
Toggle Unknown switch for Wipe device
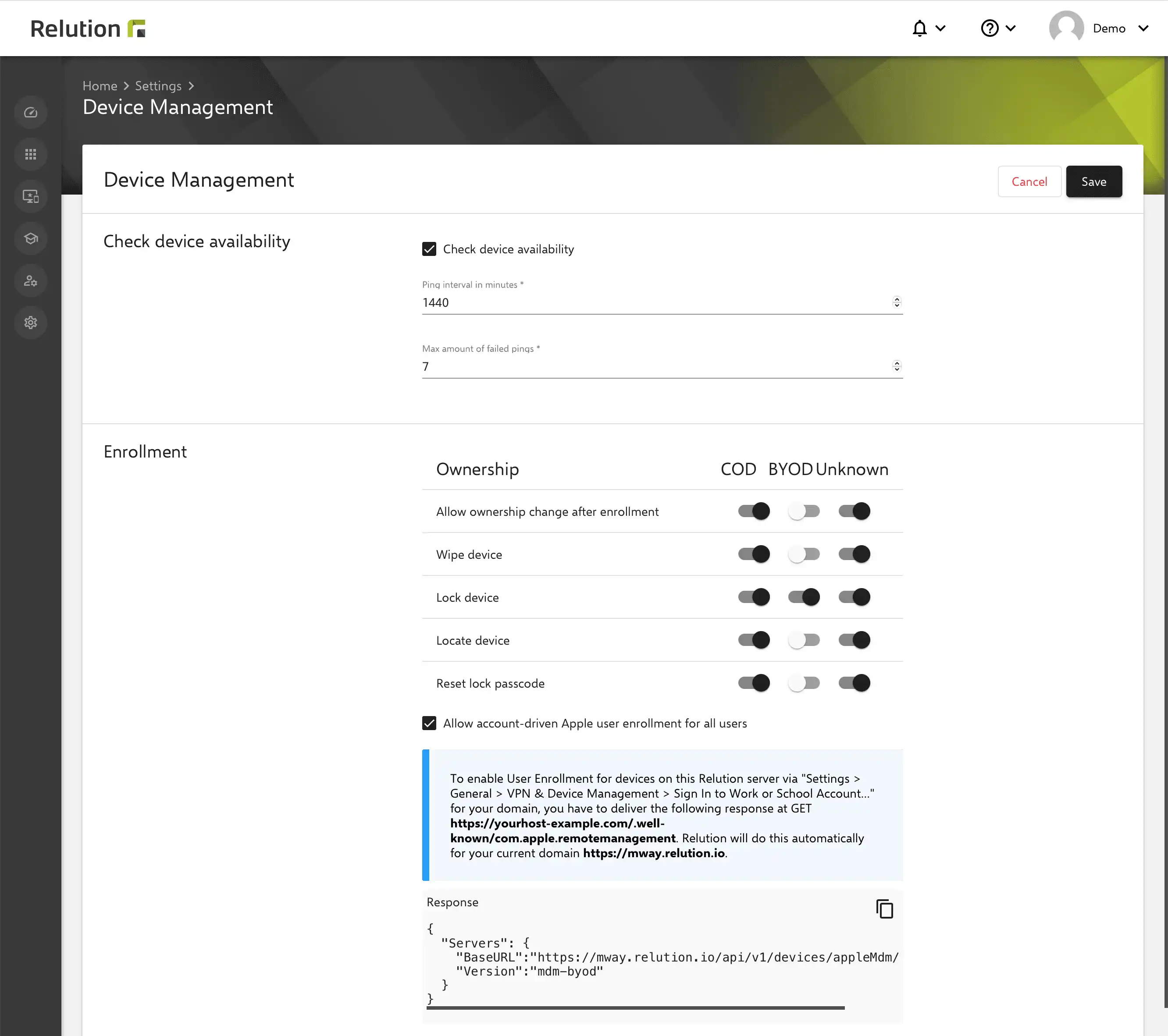point(854,553)
